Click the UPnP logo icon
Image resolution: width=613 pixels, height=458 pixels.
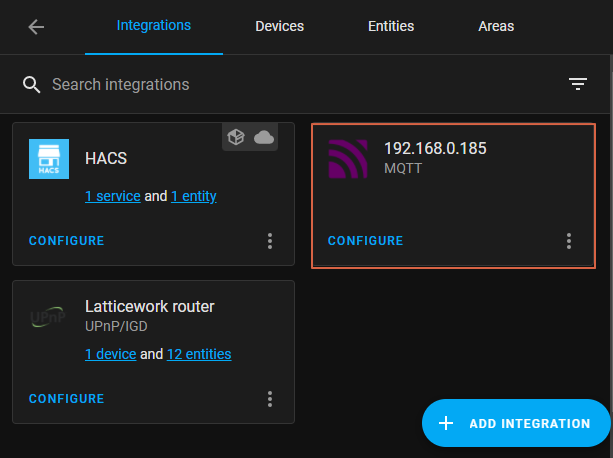48,317
